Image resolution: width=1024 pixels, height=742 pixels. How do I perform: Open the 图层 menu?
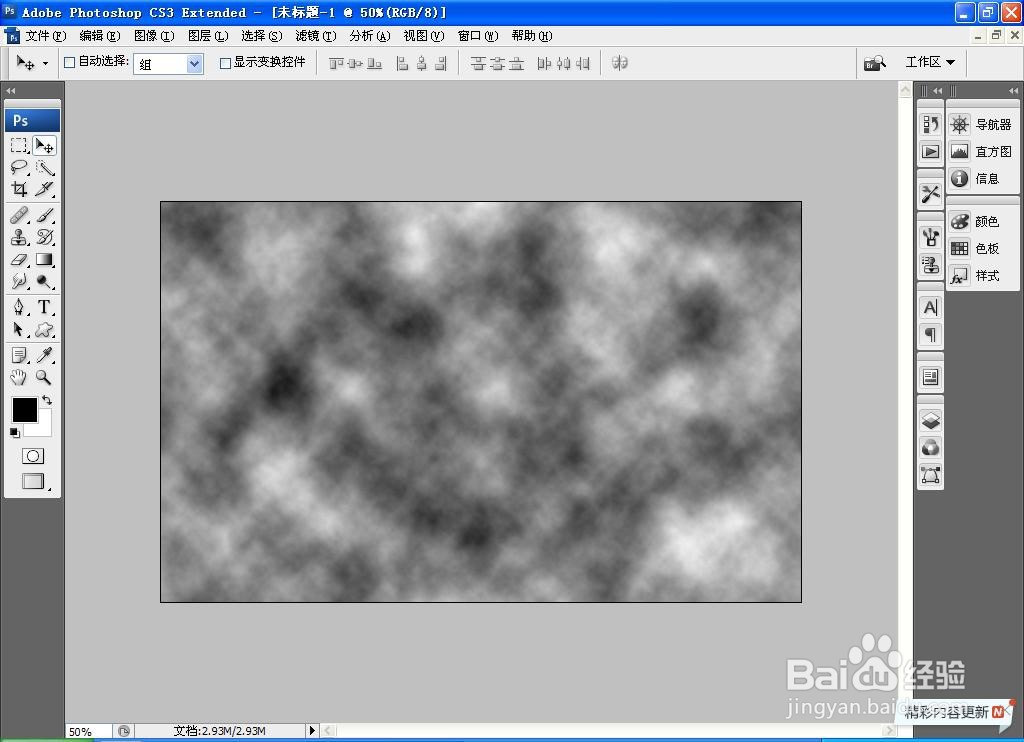208,36
